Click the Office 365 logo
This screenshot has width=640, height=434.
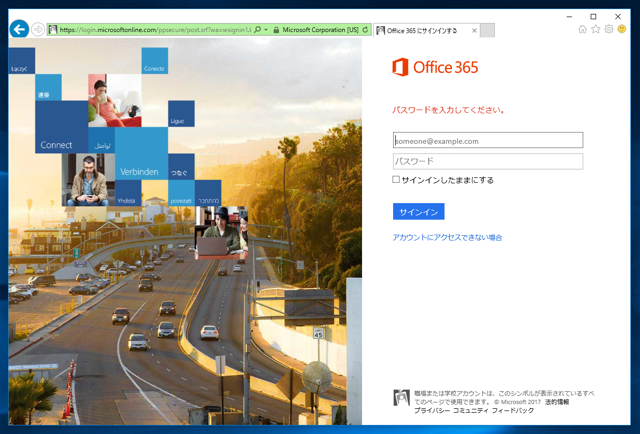tap(435, 67)
